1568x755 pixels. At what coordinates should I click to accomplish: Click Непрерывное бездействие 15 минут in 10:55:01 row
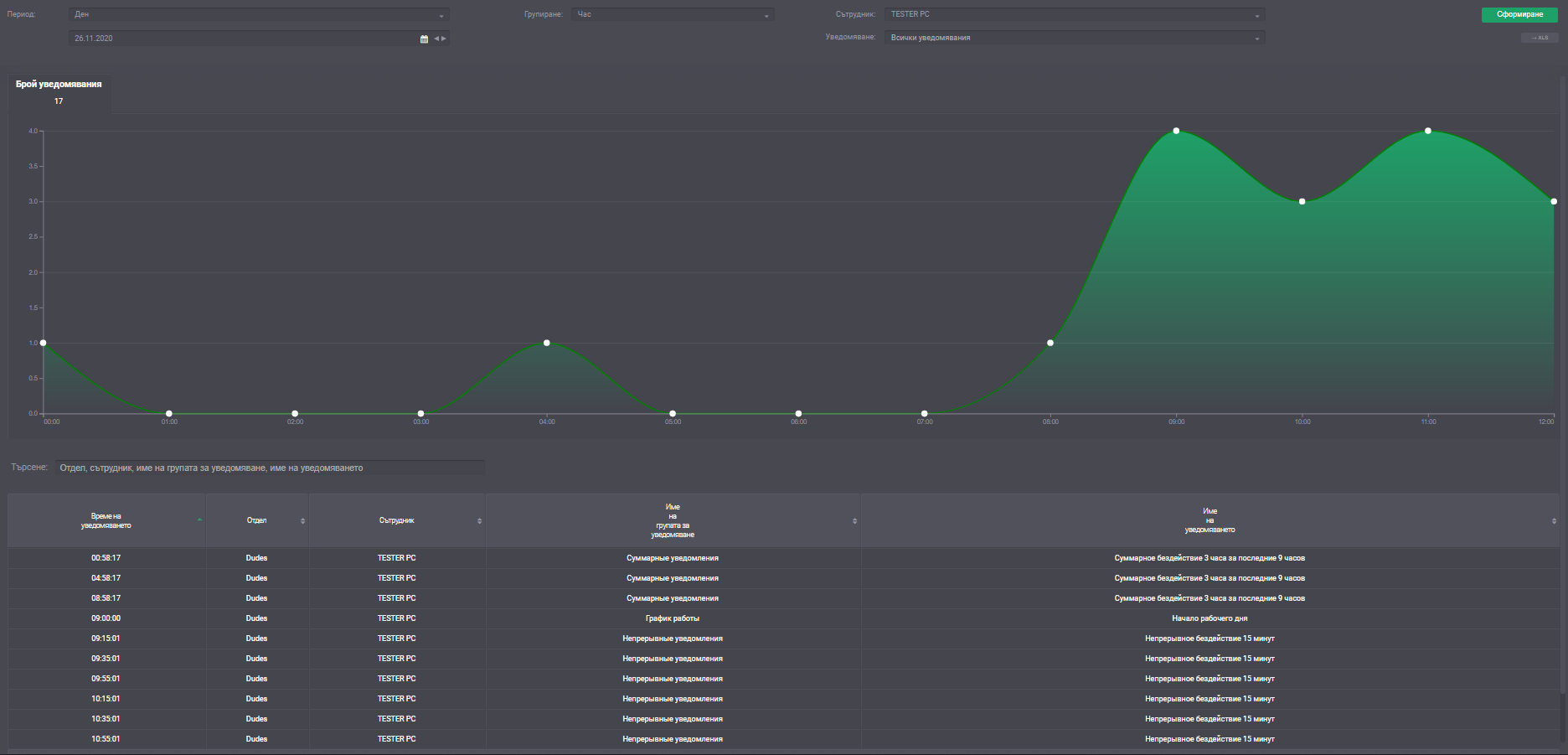(x=1210, y=739)
